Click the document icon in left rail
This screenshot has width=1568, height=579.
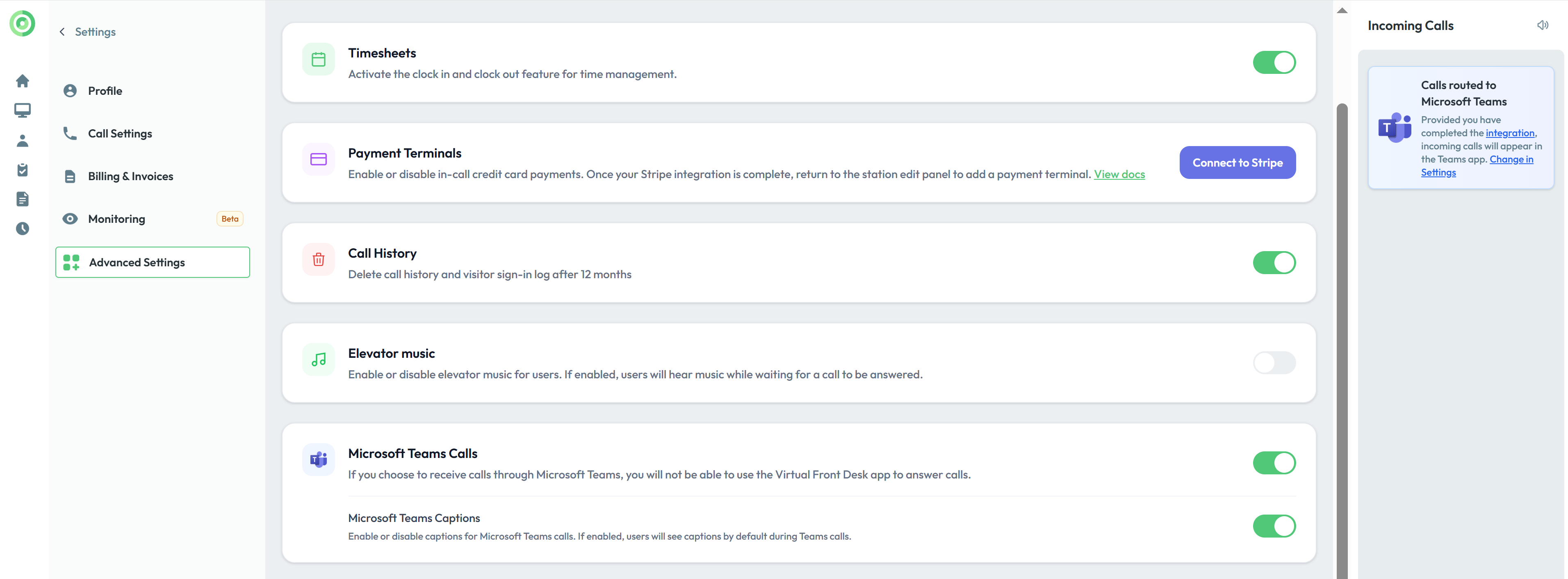(23, 199)
